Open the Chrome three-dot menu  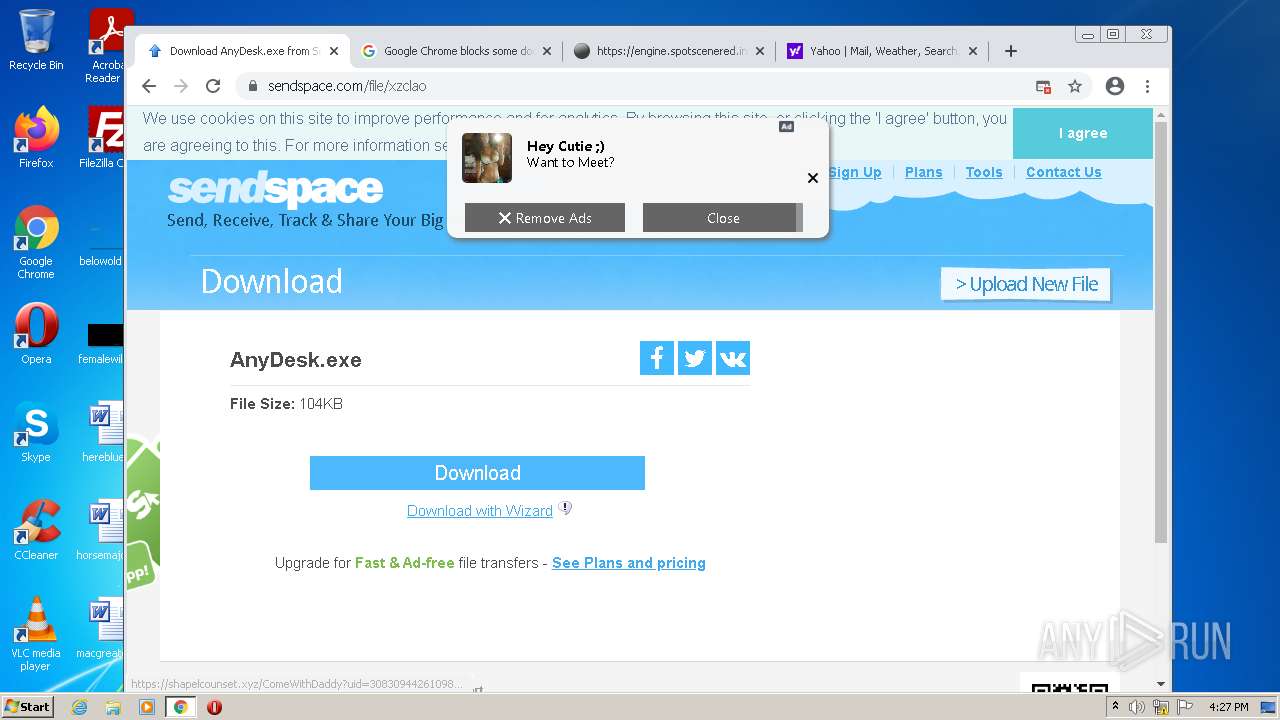[x=1147, y=86]
